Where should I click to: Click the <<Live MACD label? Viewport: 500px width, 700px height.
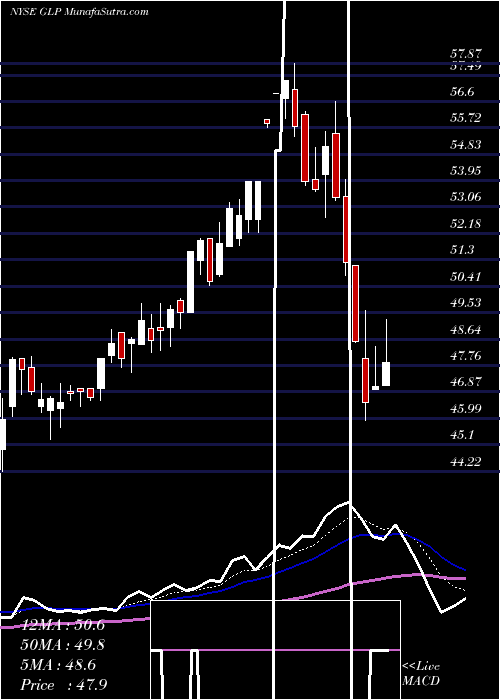[x=421, y=674]
